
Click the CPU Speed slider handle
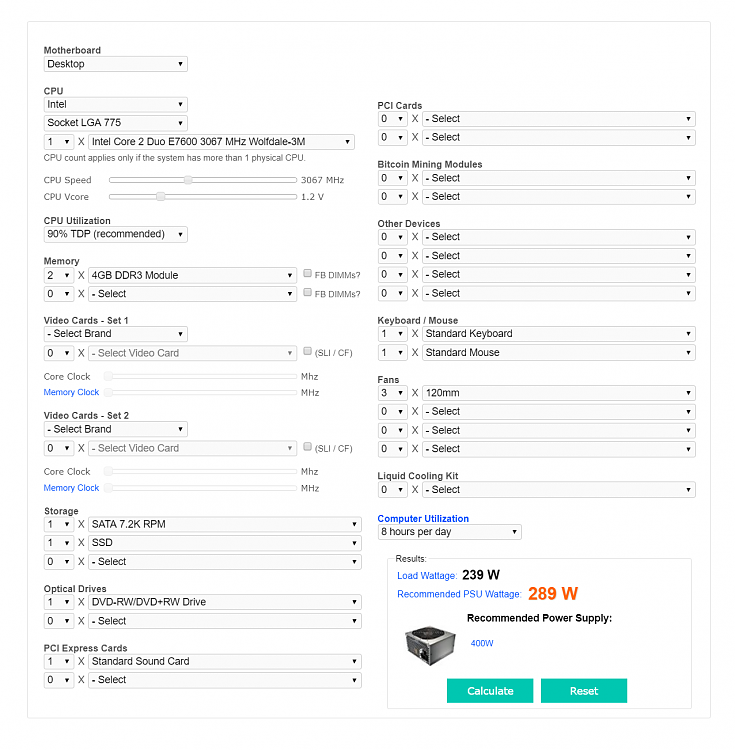188,180
